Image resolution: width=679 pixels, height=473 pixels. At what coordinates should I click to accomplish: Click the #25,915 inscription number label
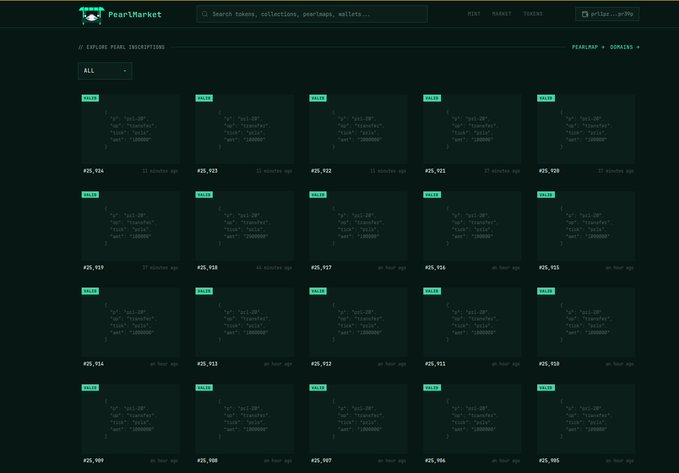tap(549, 268)
